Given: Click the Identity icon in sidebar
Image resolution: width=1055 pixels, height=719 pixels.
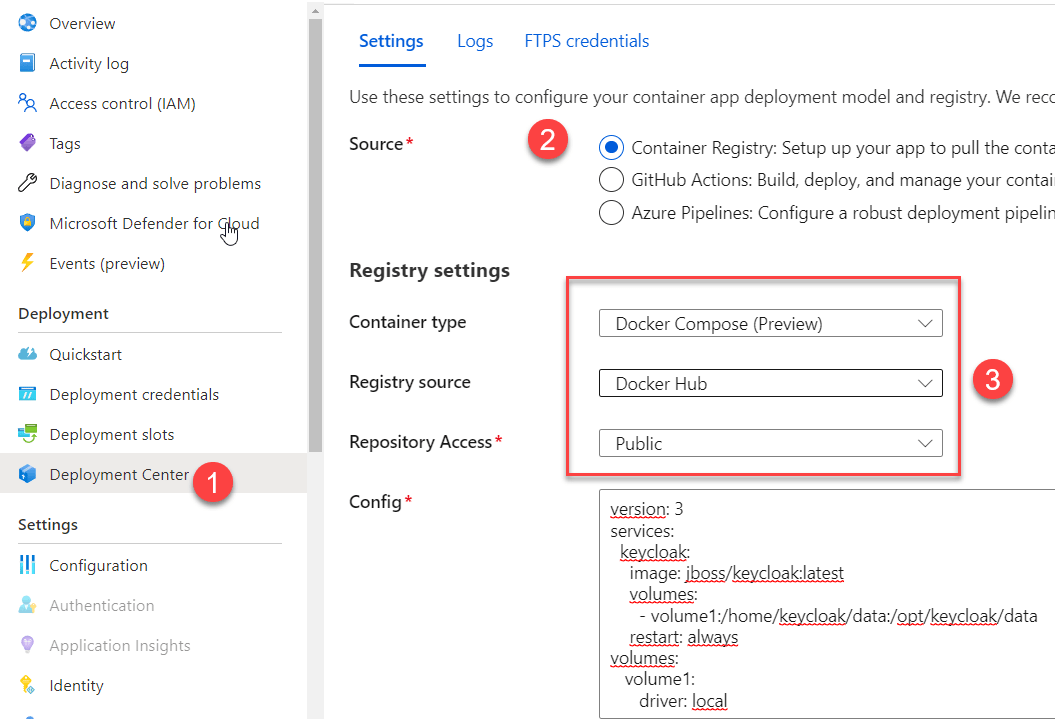Looking at the screenshot, I should pyautogui.click(x=28, y=685).
